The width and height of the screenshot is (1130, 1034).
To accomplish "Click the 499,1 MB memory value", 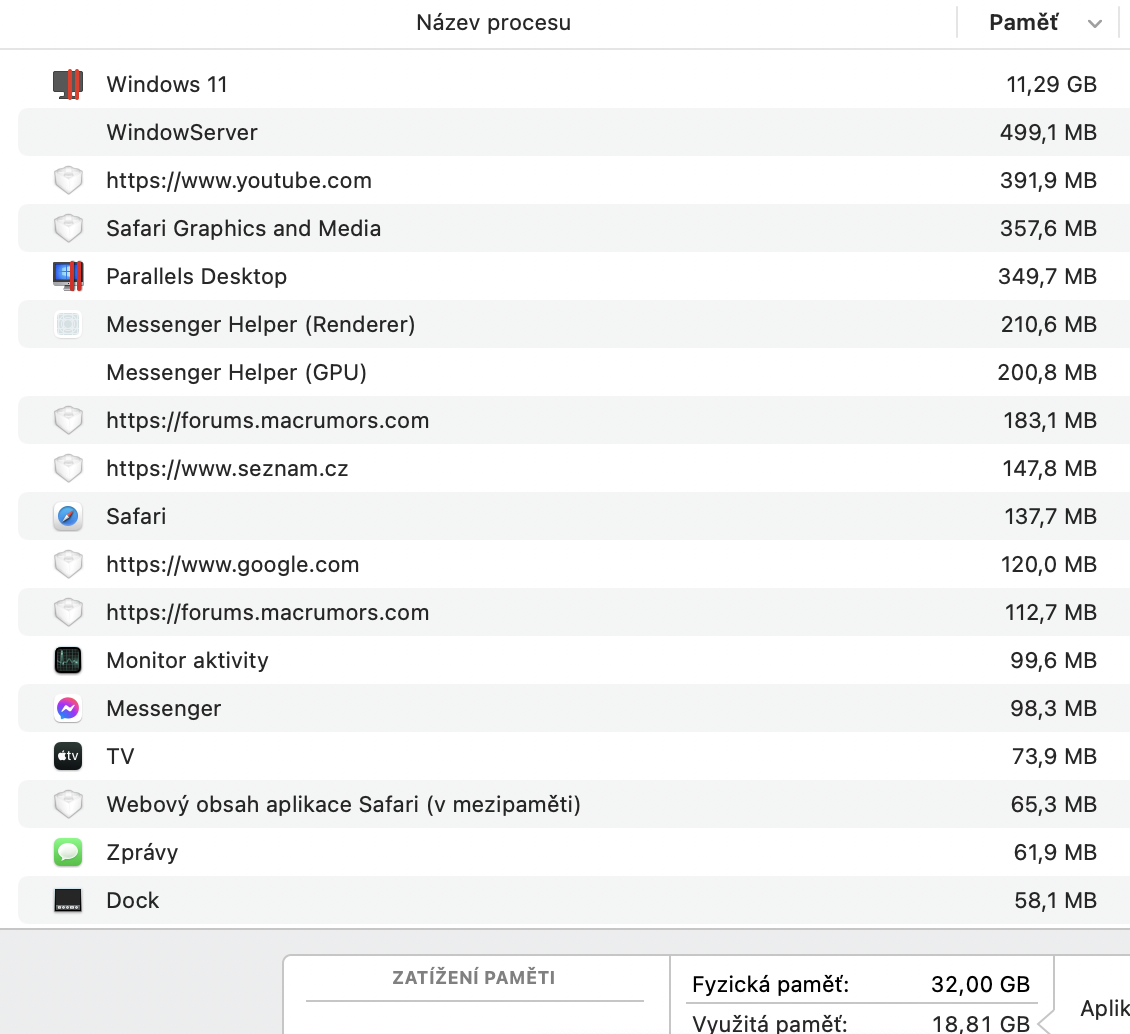I will 1049,133.
